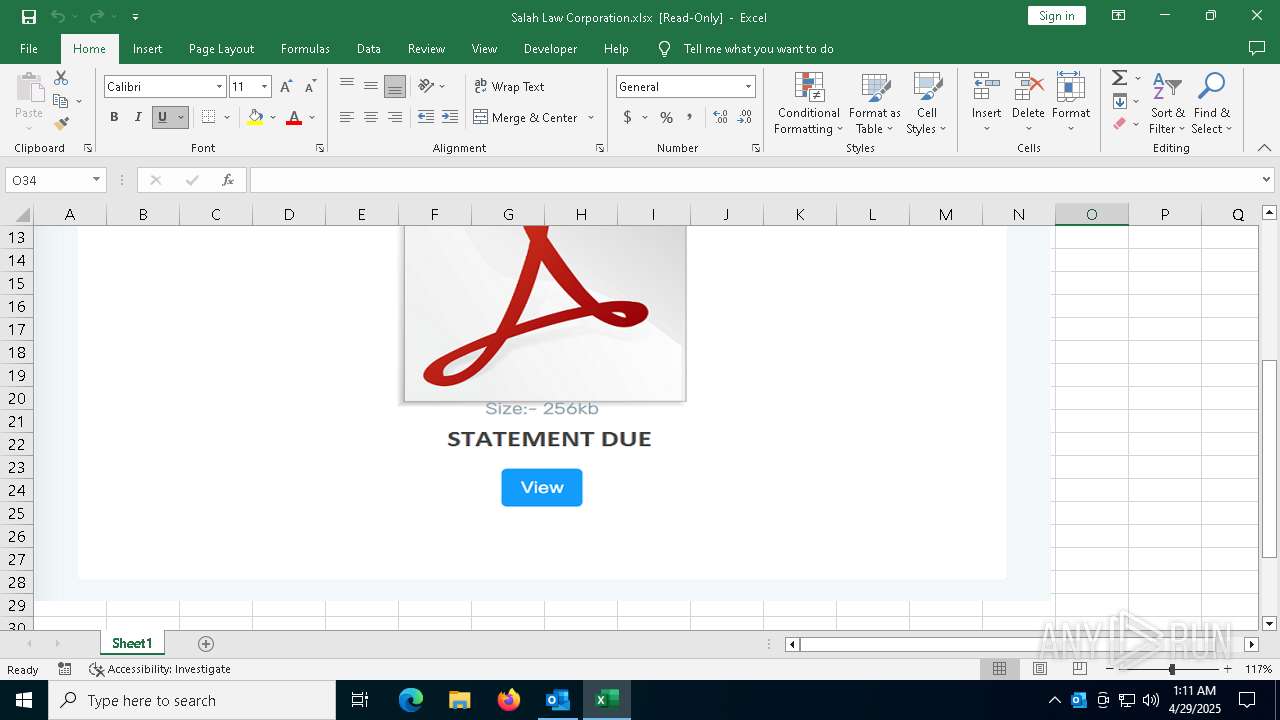Click Increase Decimal icon

click(x=720, y=117)
